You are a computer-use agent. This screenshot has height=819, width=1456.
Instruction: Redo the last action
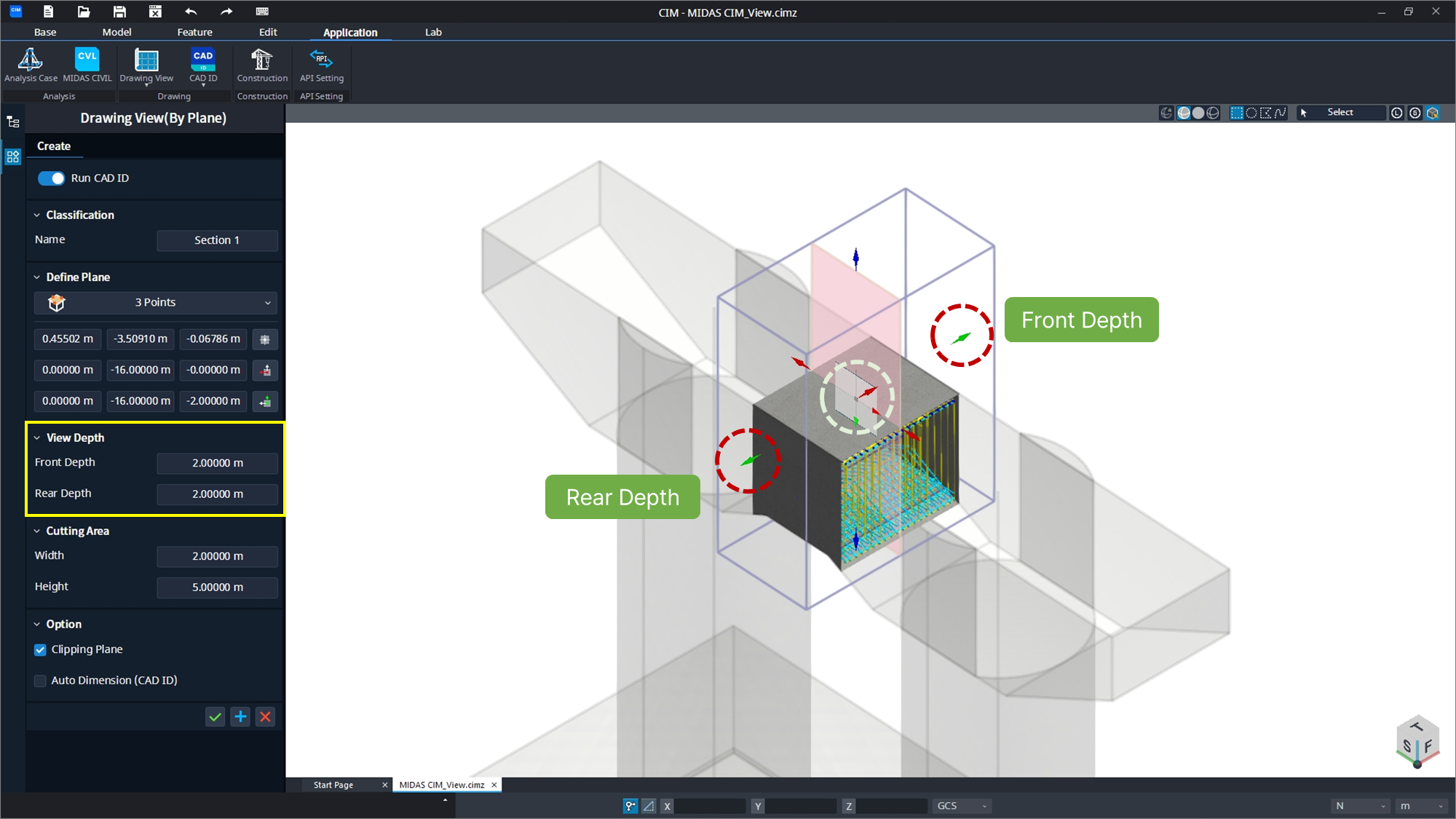point(226,12)
